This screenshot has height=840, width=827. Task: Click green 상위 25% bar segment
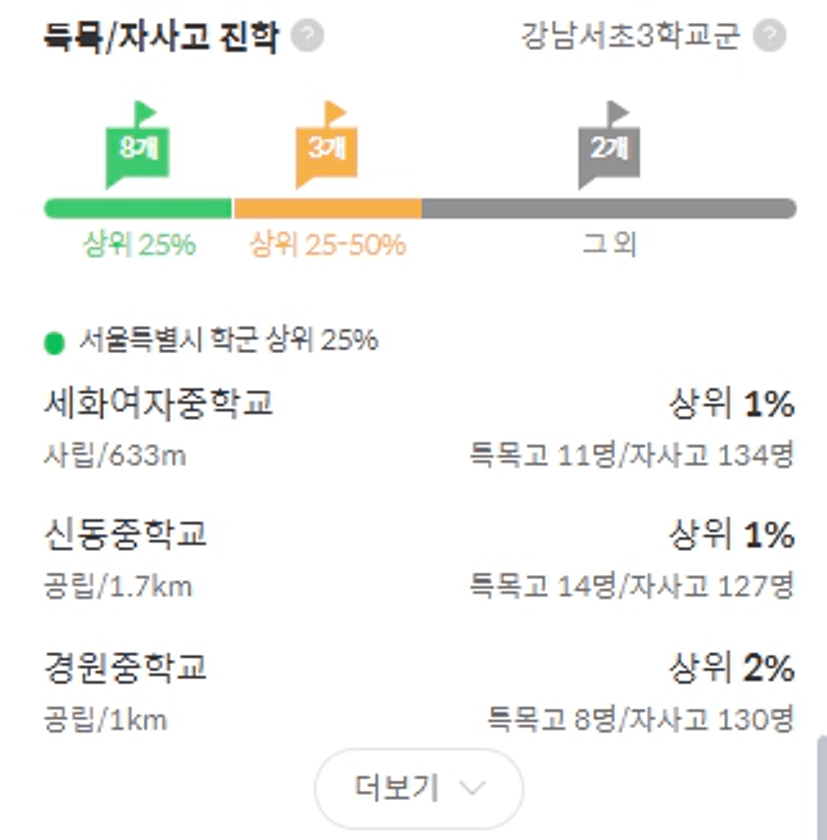138,208
